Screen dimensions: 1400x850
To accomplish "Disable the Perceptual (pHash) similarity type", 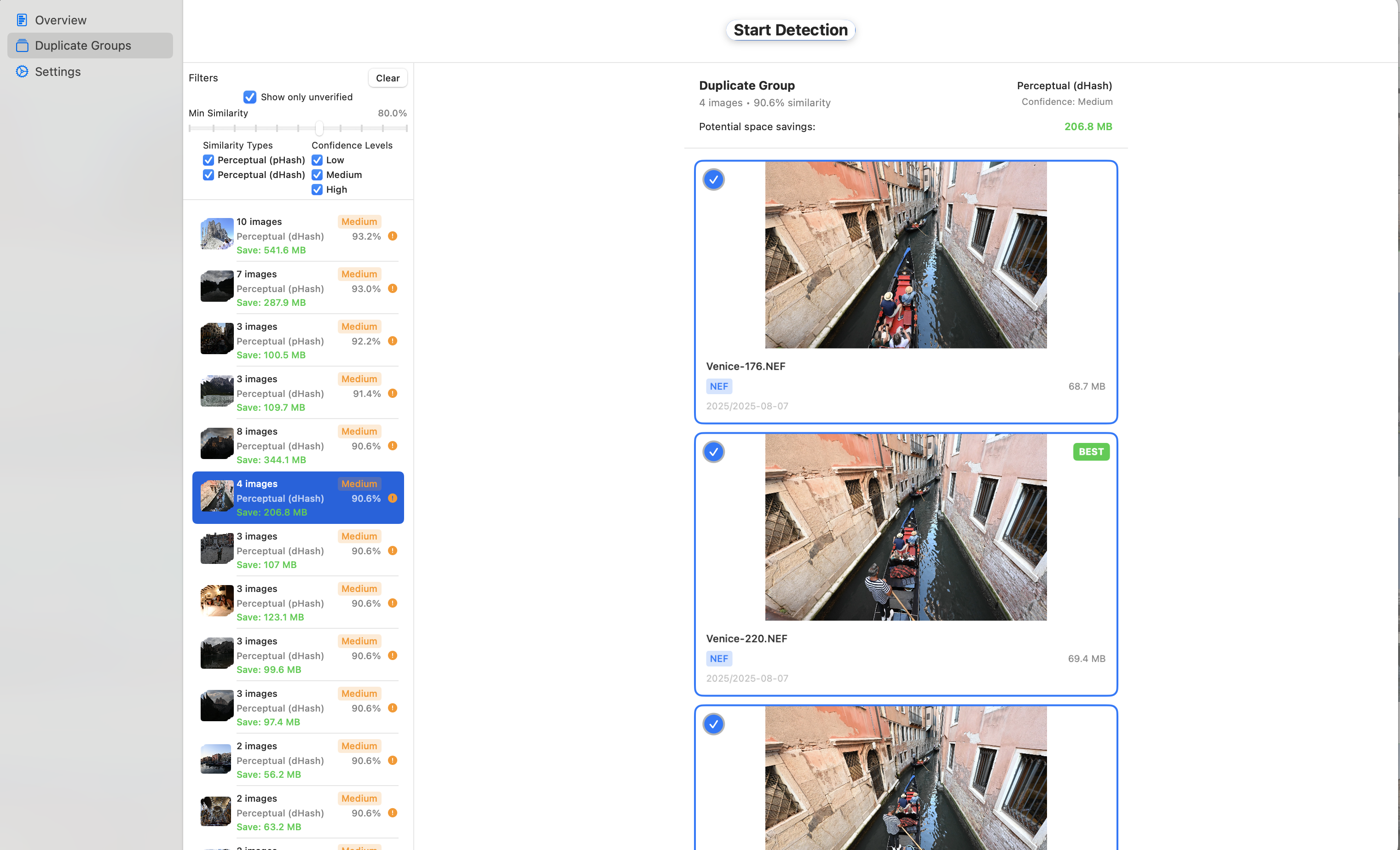I will [208, 160].
